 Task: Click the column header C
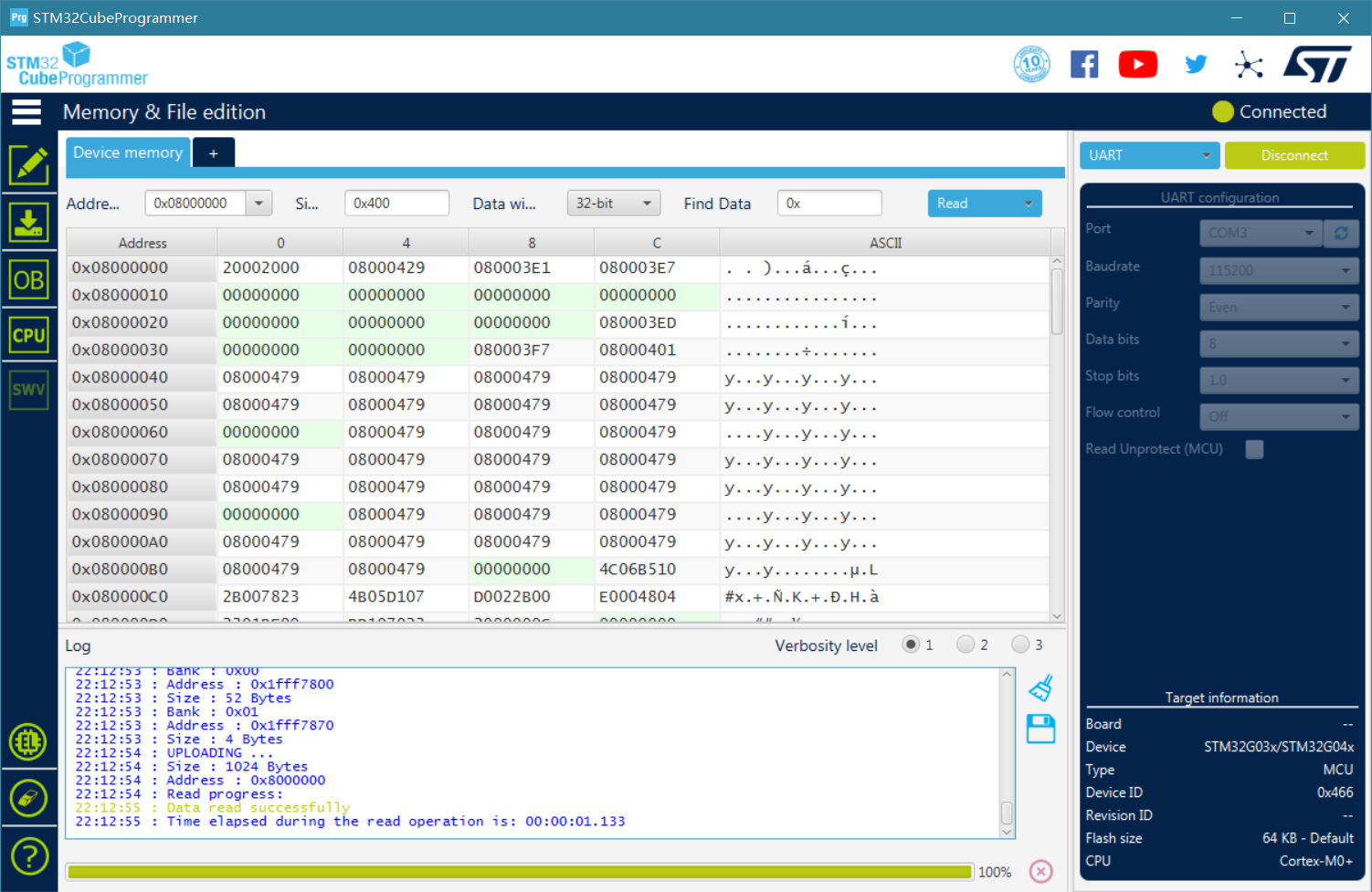657,243
